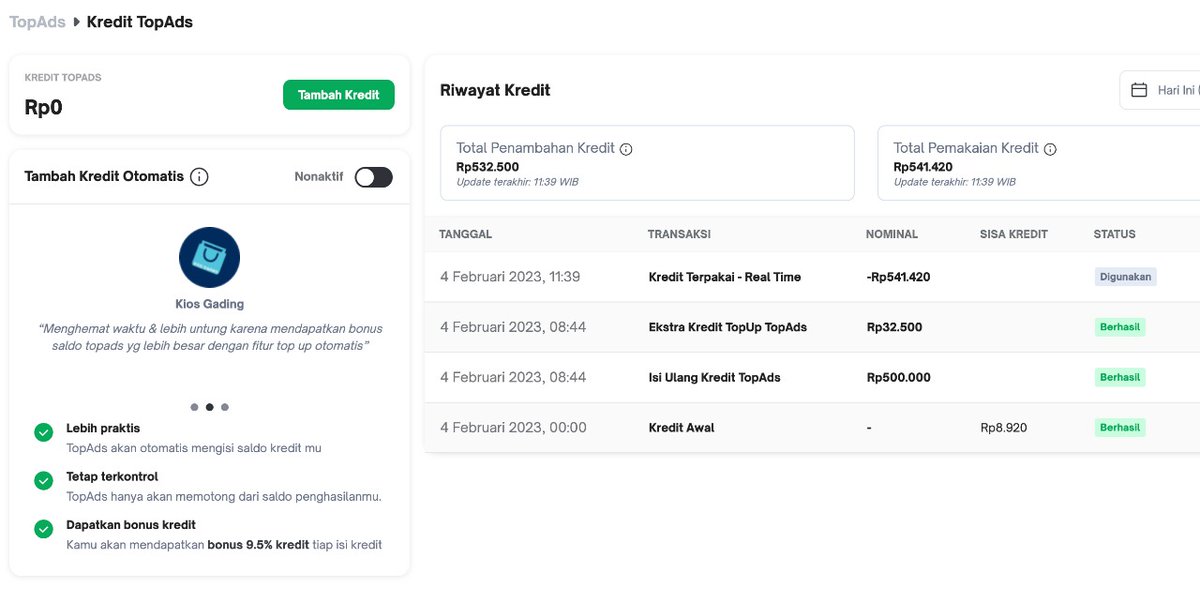Click the -Rp541.420 nominal value
The width and height of the screenshot is (1200, 603).
pos(898,277)
